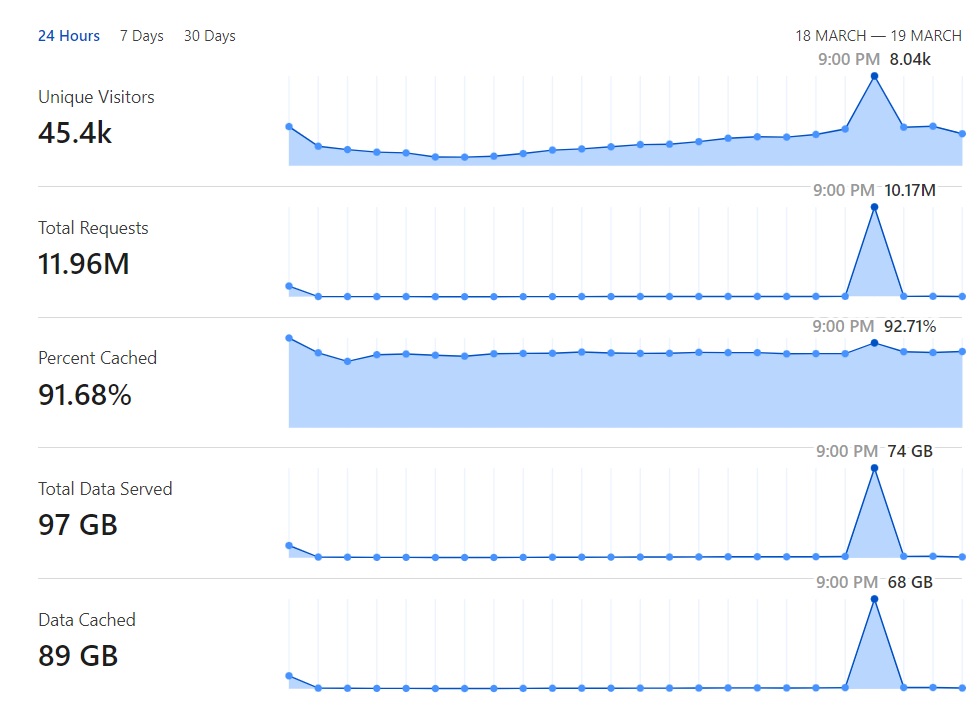Click the last data point of Total Data Served chart
This screenshot has width=980, height=708.
click(x=962, y=557)
